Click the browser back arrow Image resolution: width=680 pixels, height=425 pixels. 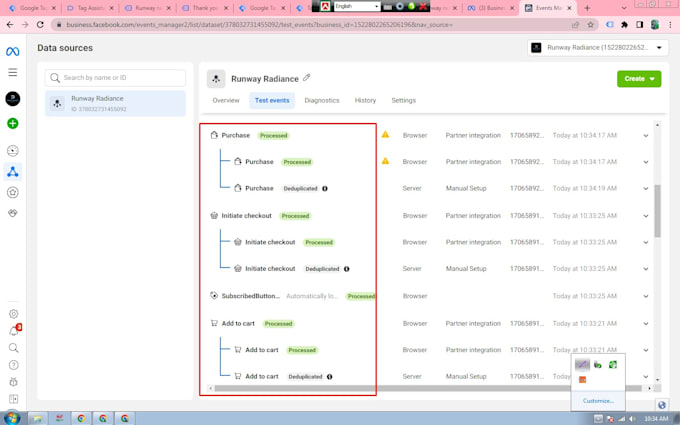point(10,25)
